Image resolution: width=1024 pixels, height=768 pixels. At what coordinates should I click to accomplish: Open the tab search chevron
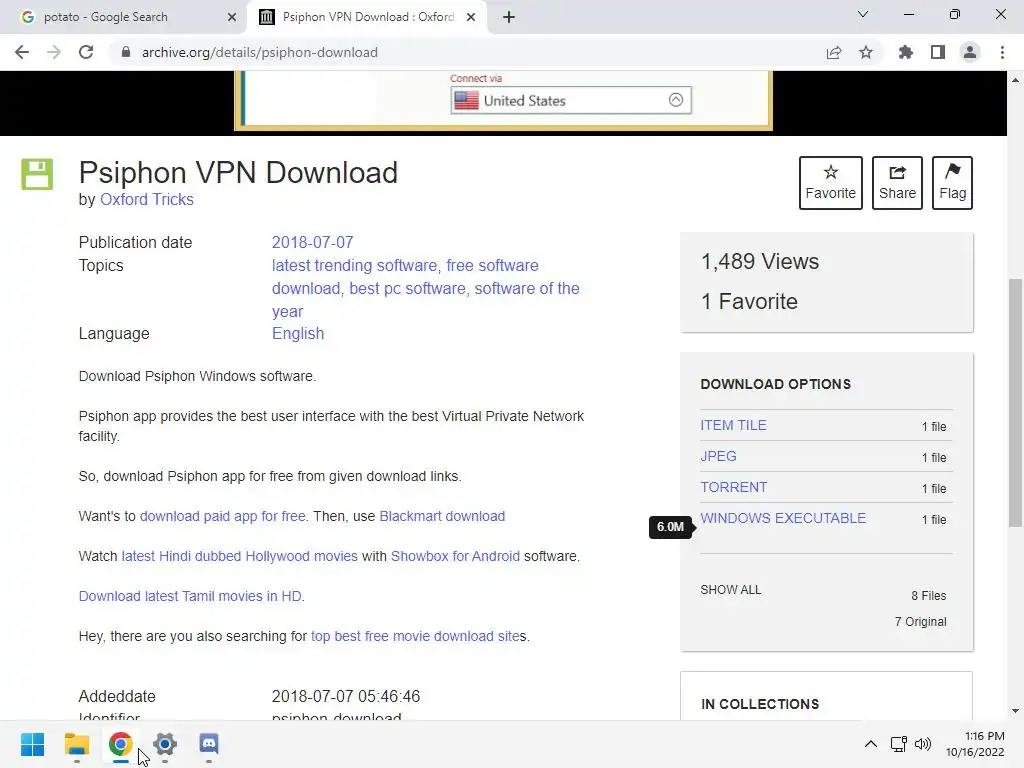point(863,14)
